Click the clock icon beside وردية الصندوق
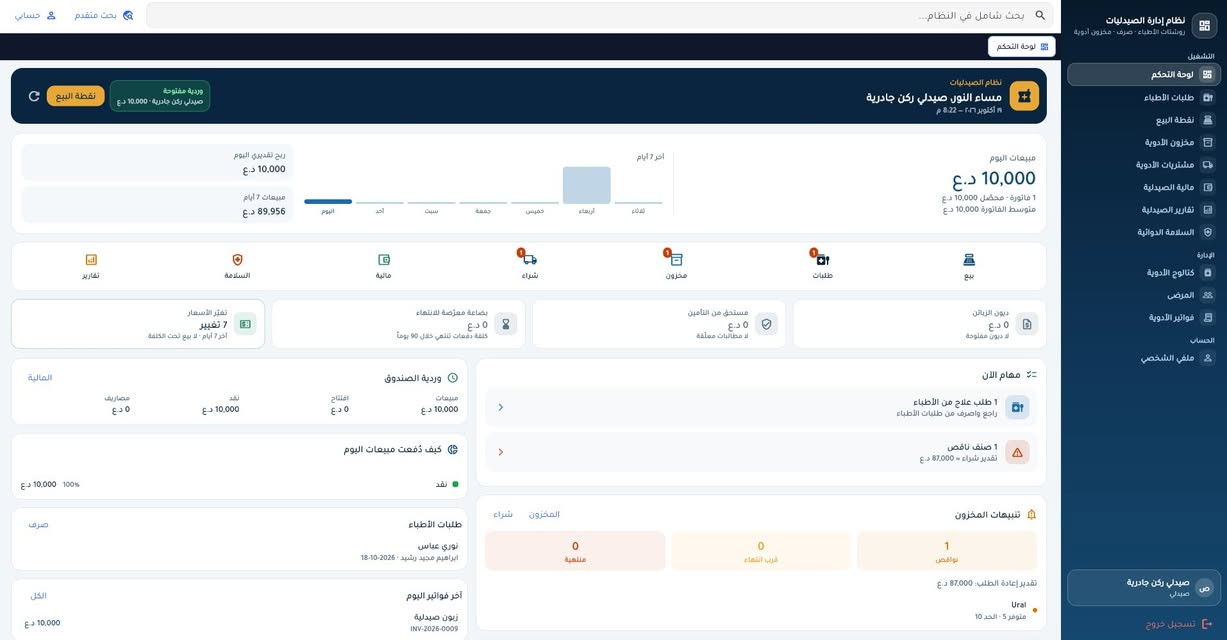 point(453,378)
